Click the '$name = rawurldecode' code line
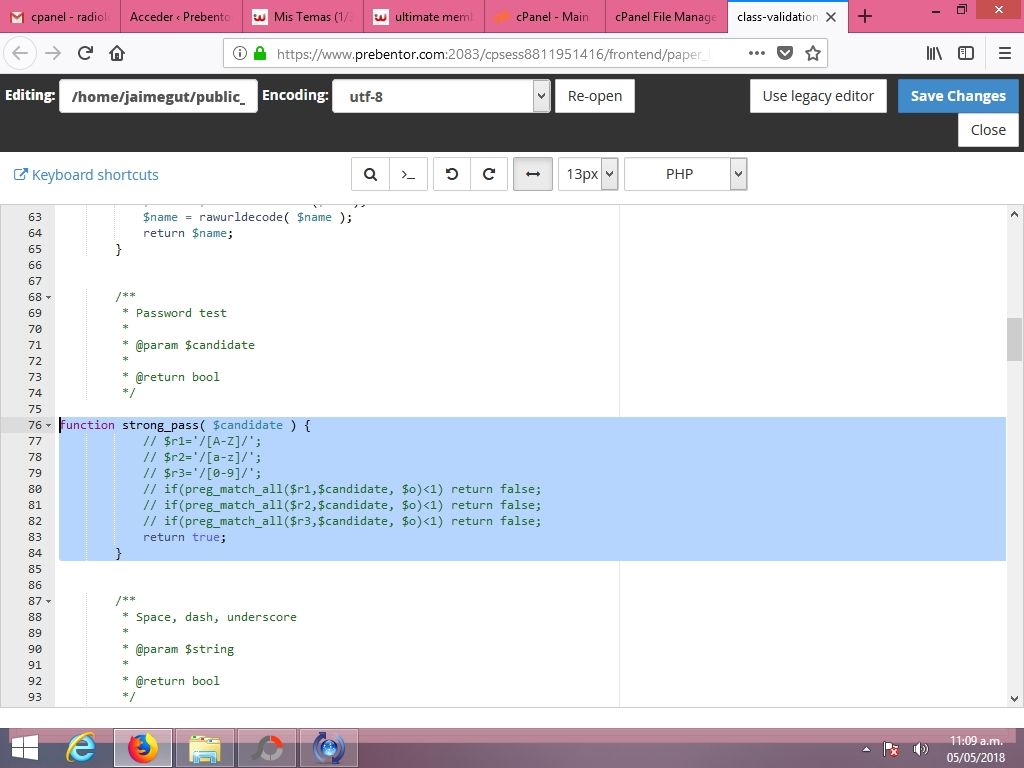Viewport: 1024px width, 768px height. [248, 217]
